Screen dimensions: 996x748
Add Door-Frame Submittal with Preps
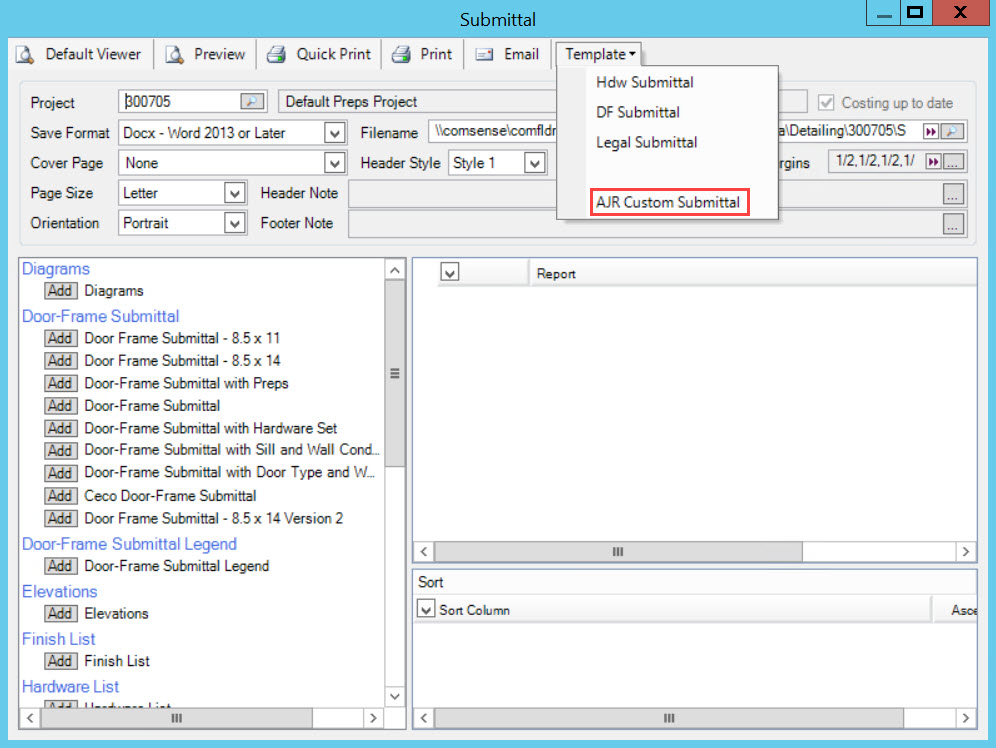tap(60, 384)
